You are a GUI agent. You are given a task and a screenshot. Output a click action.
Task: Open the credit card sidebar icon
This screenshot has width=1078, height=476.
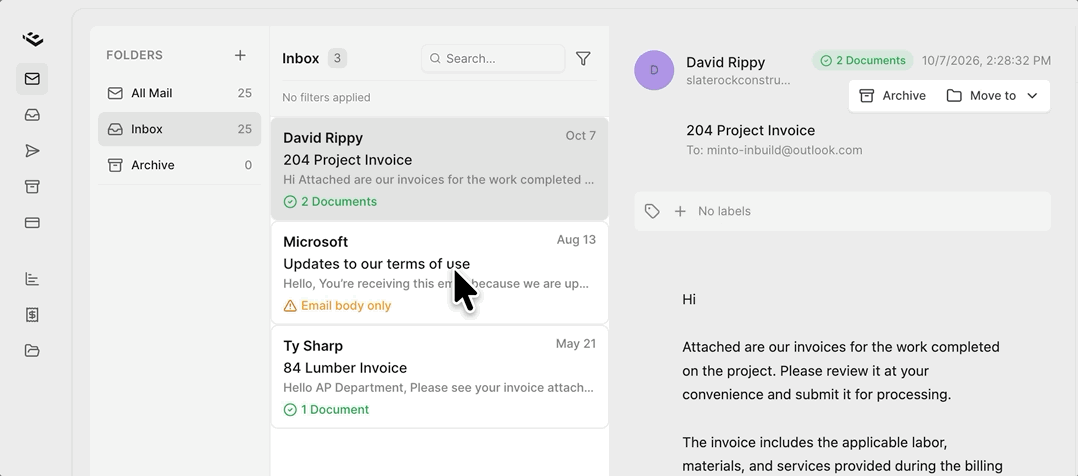(x=32, y=222)
